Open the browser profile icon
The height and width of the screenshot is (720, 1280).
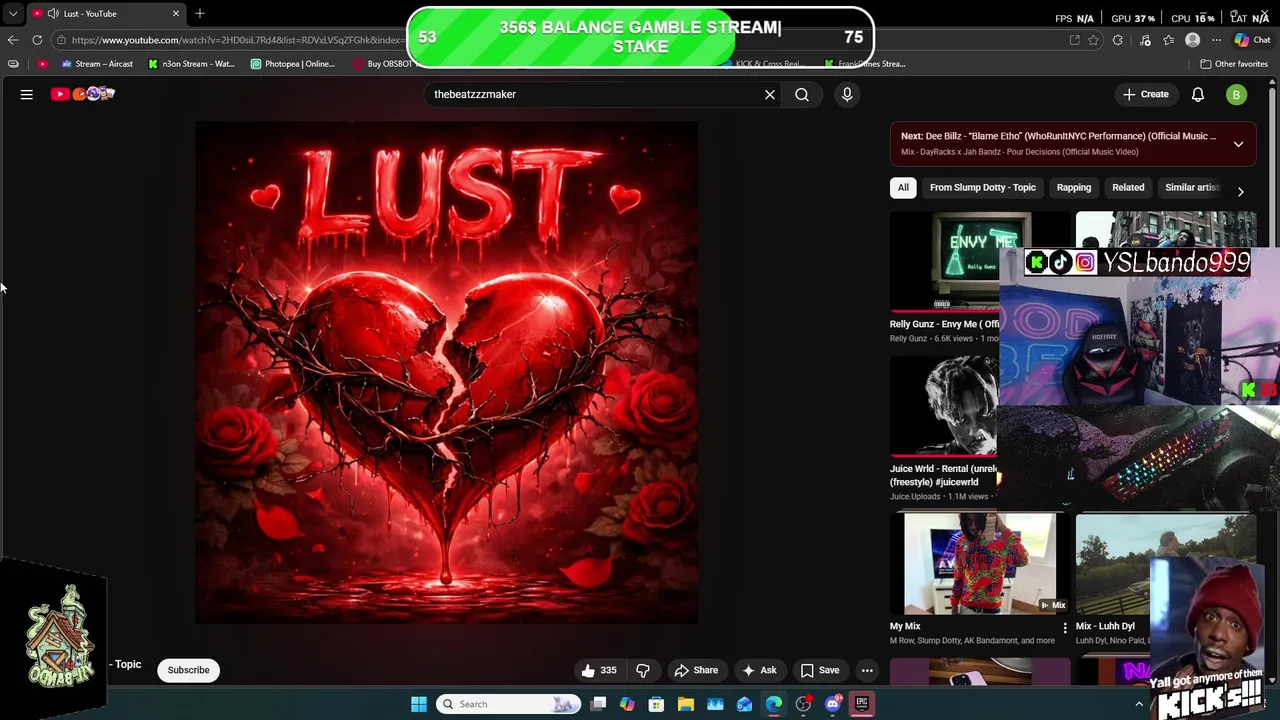1192,40
